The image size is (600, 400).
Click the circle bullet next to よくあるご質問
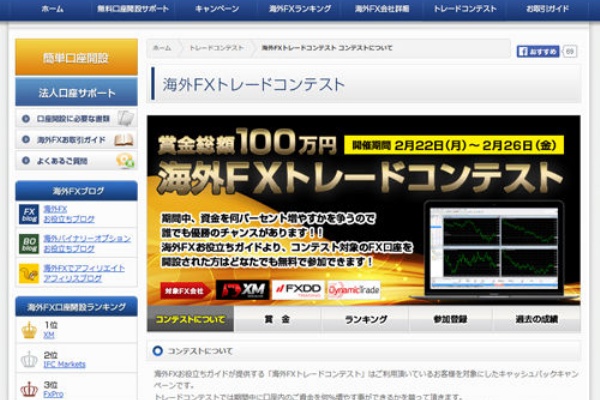pyautogui.click(x=26, y=161)
